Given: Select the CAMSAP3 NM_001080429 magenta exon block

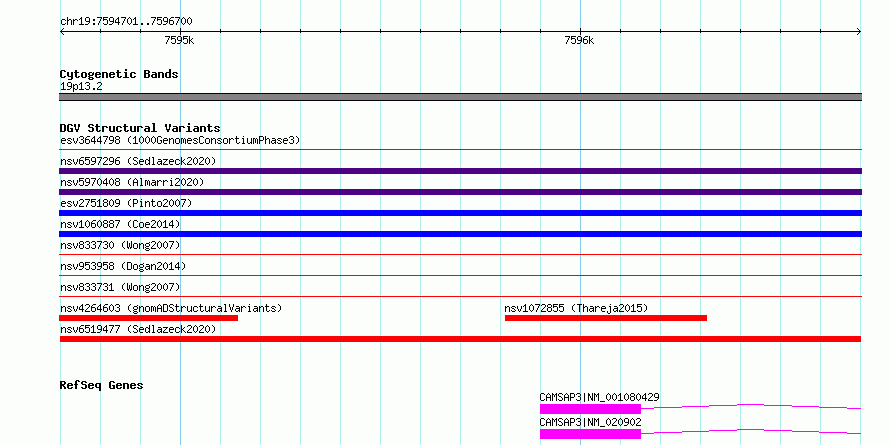Looking at the screenshot, I should click(x=590, y=409).
